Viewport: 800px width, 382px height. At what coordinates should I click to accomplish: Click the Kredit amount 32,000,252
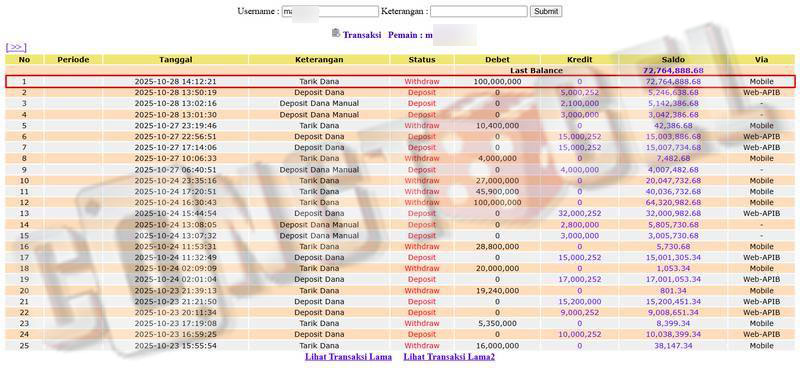coord(580,214)
